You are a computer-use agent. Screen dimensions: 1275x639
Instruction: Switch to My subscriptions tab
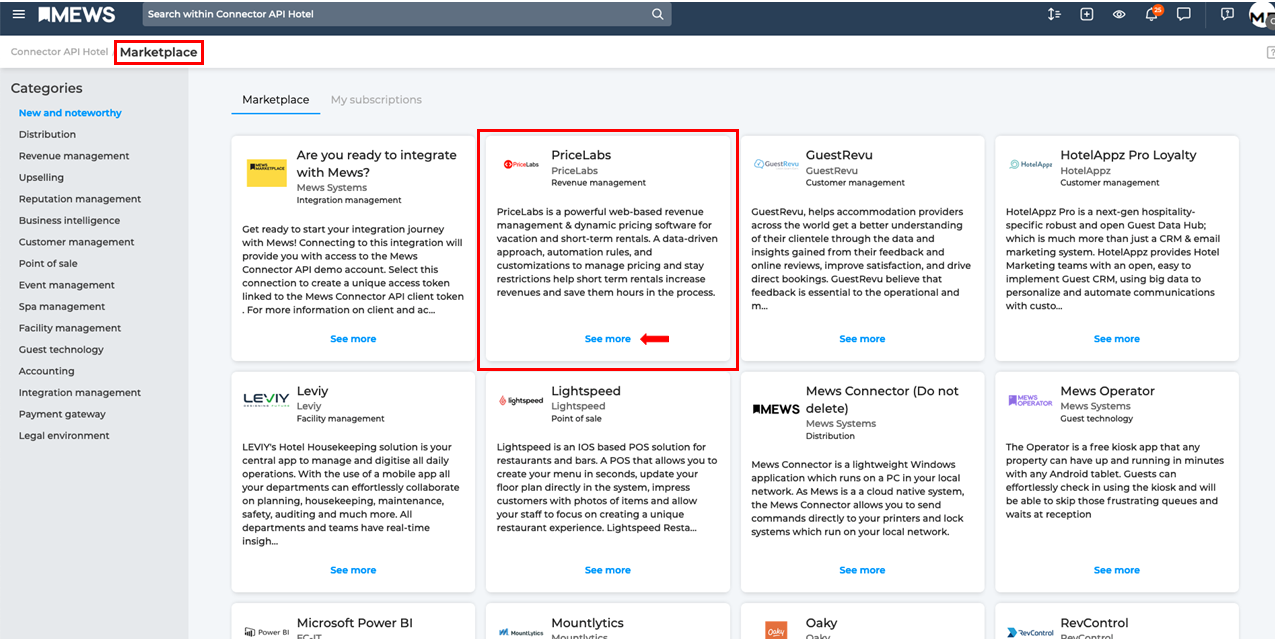coord(376,100)
